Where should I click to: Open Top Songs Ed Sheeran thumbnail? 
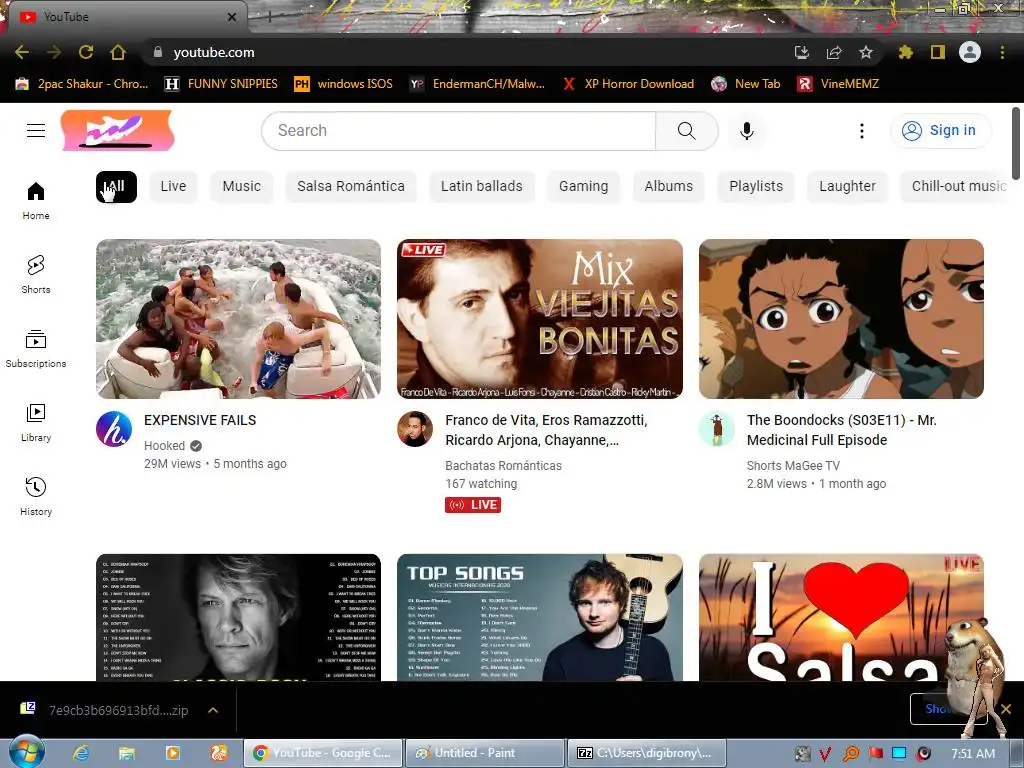pos(540,617)
